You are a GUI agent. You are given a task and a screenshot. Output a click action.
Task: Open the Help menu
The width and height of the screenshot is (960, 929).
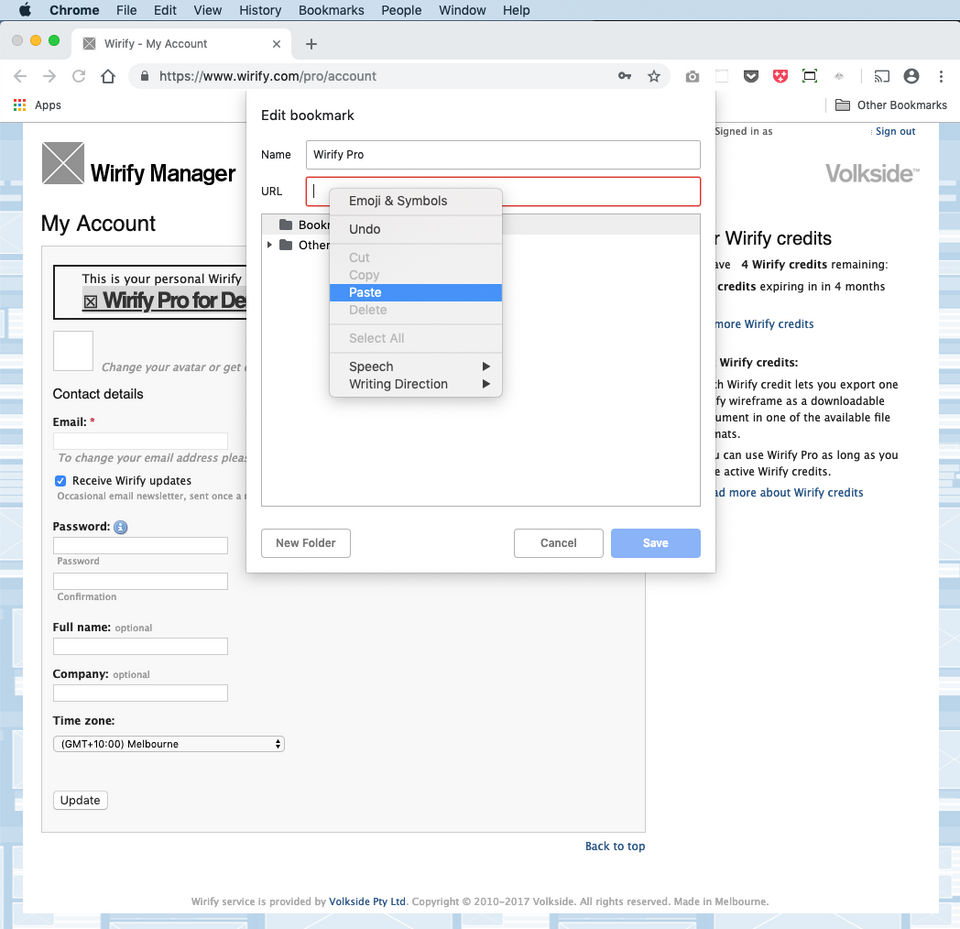click(x=516, y=10)
